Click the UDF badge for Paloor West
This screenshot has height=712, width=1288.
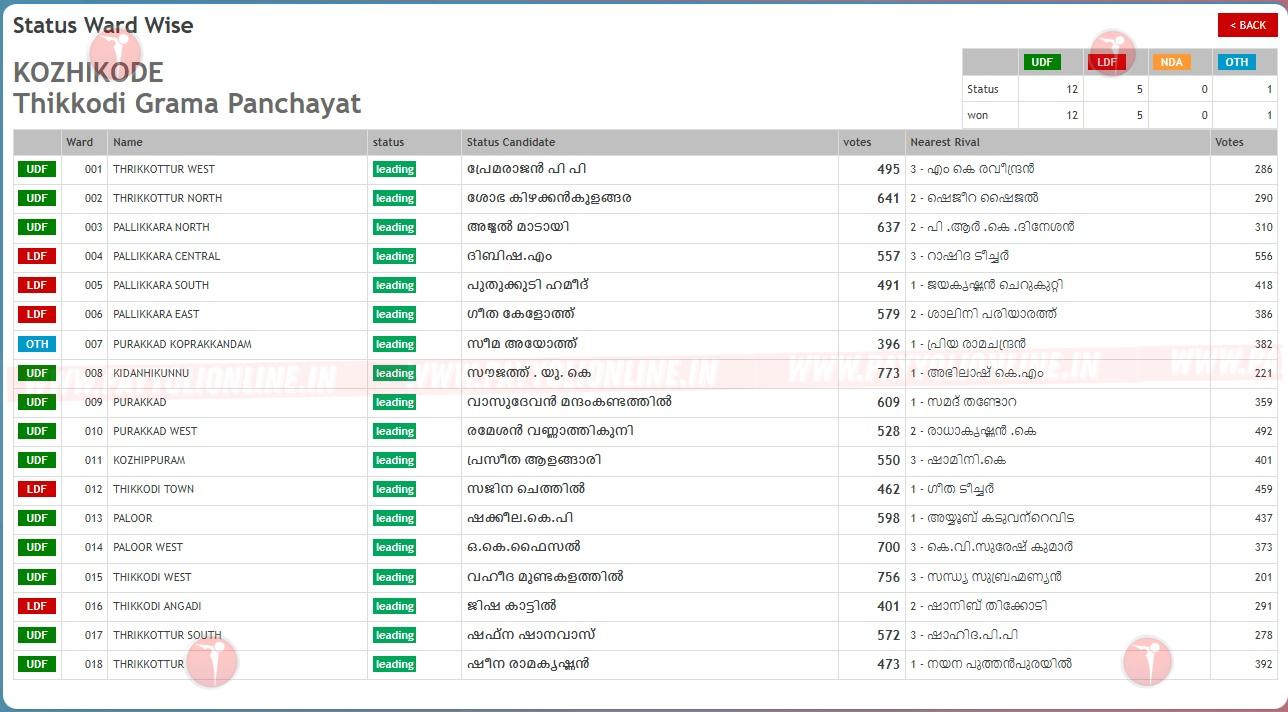(37, 548)
